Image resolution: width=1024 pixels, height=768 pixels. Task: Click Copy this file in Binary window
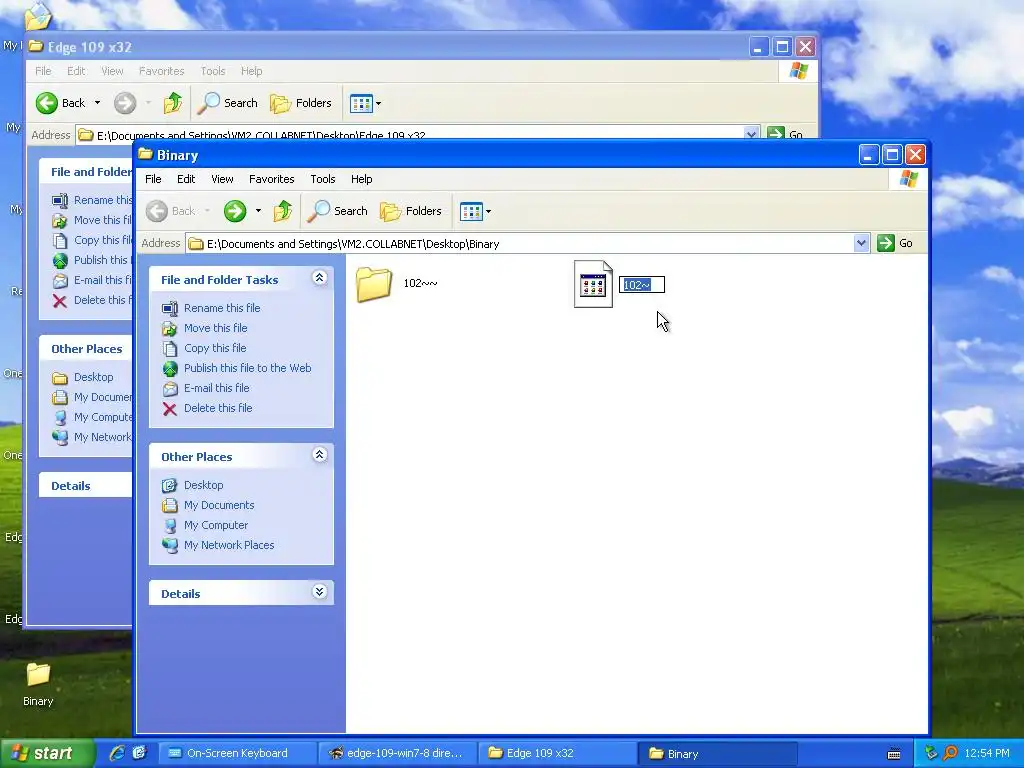pos(215,348)
